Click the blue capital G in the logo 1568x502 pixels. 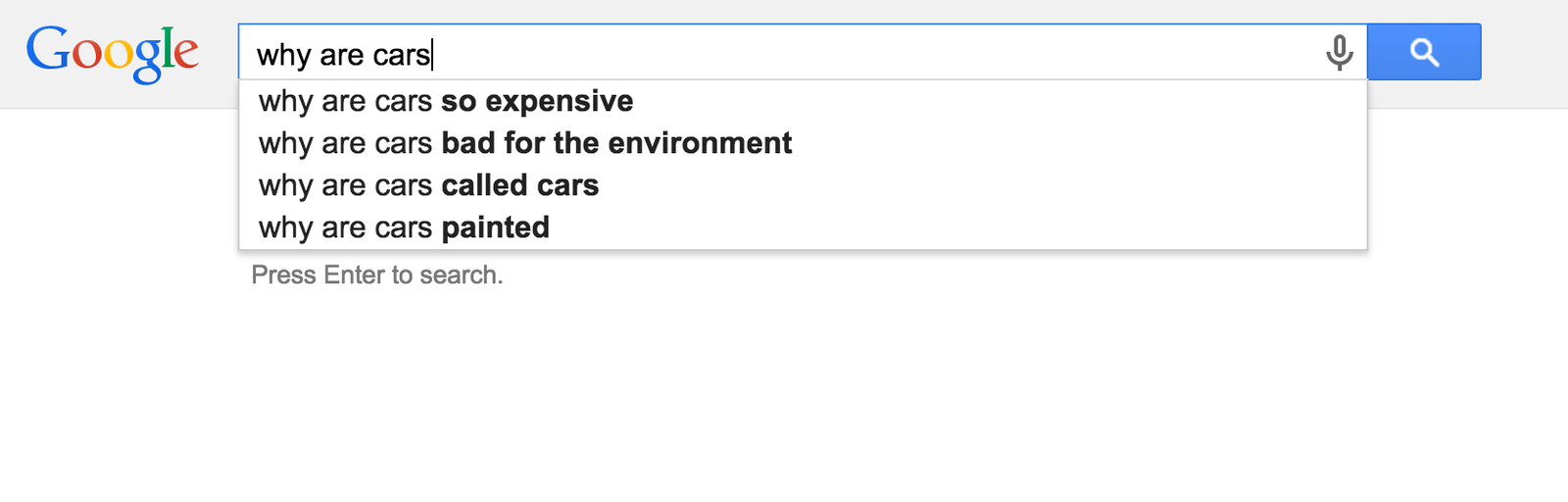coord(47,49)
